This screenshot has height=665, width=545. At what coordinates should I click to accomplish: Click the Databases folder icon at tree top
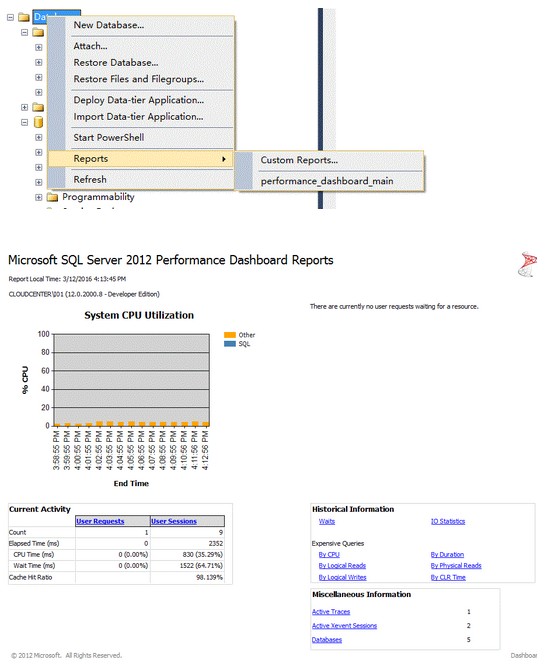click(x=24, y=17)
